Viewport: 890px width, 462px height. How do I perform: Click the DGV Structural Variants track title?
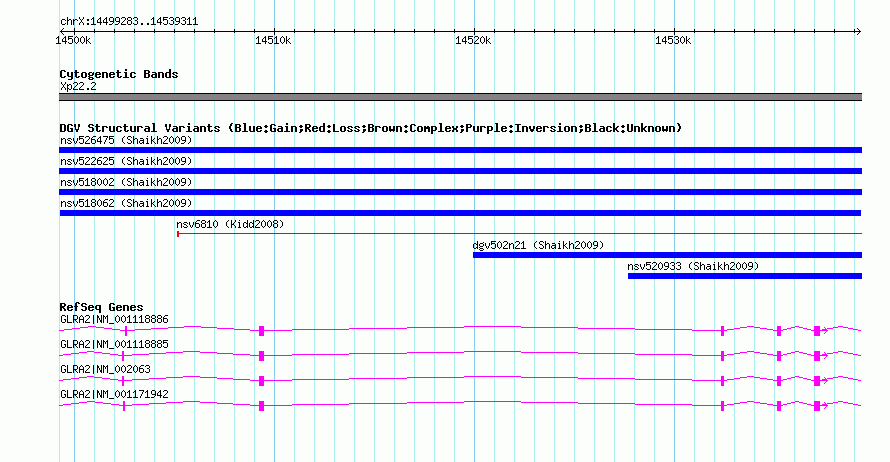(x=371, y=128)
